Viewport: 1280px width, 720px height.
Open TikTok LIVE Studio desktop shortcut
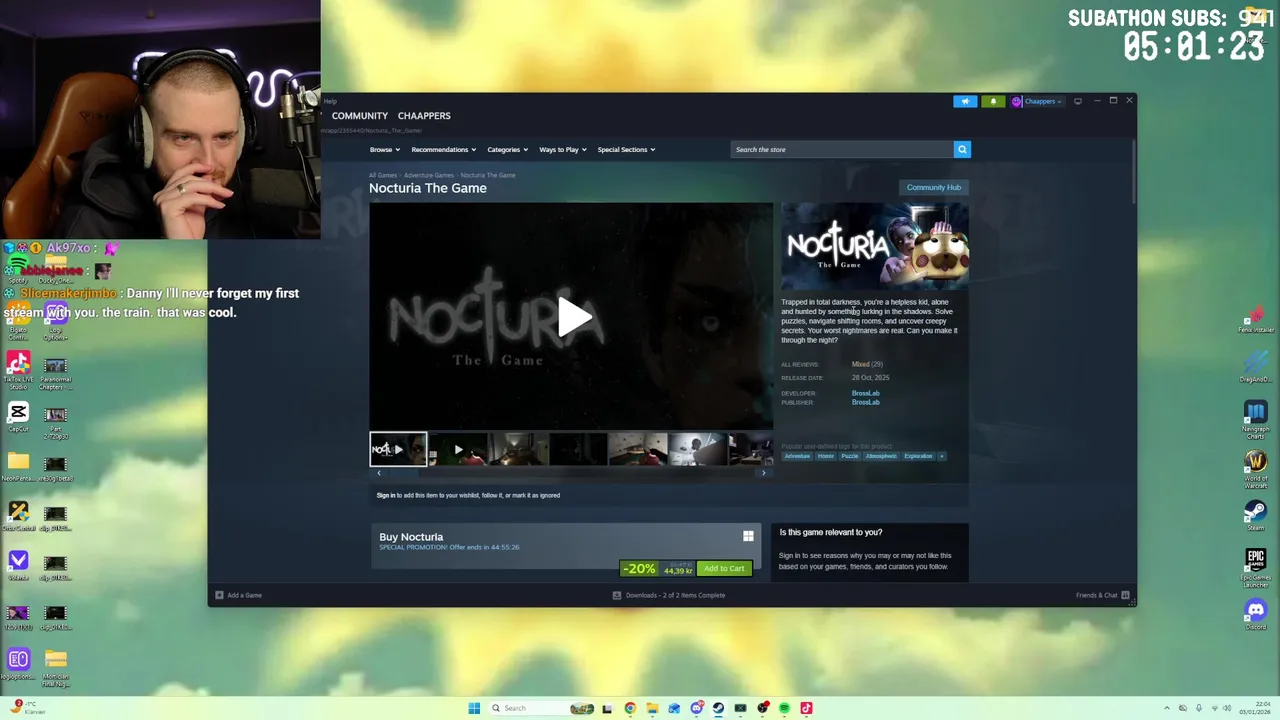coord(18,367)
